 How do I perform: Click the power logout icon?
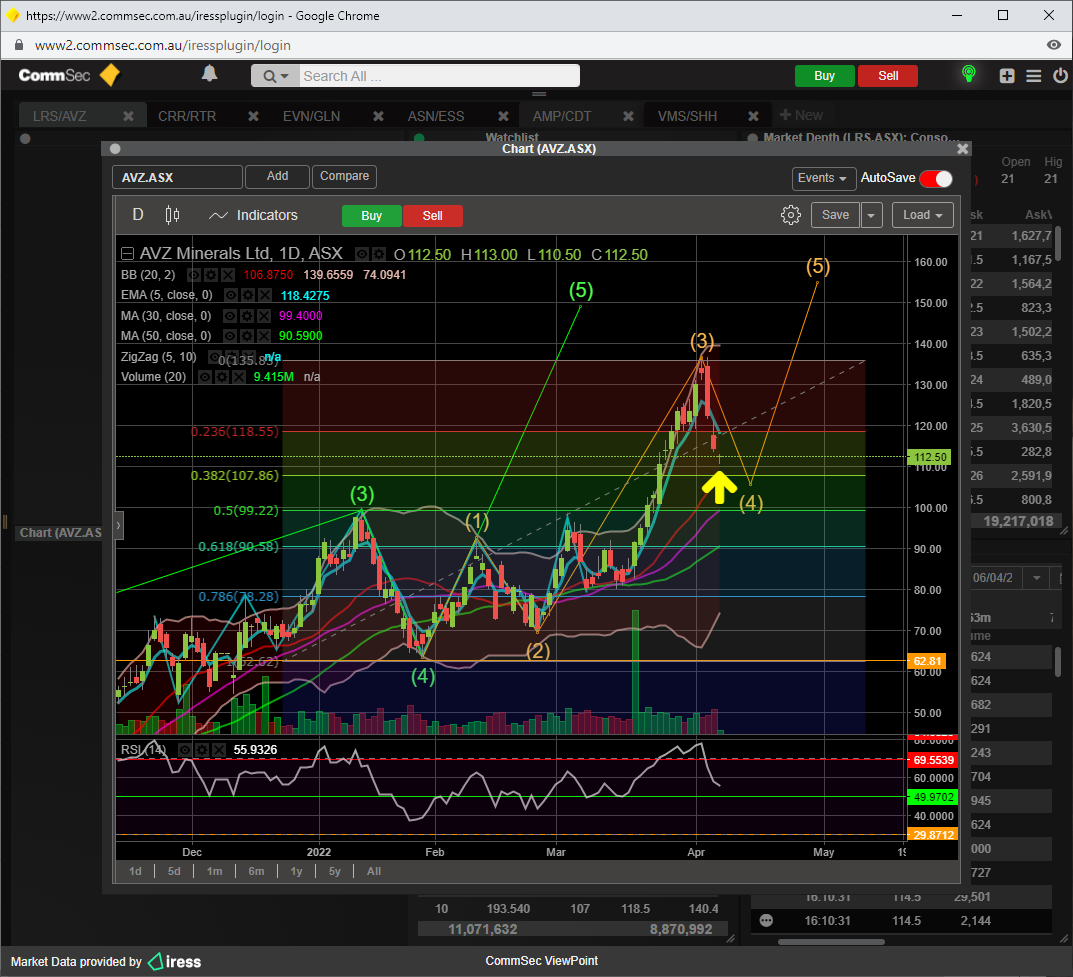1058,75
